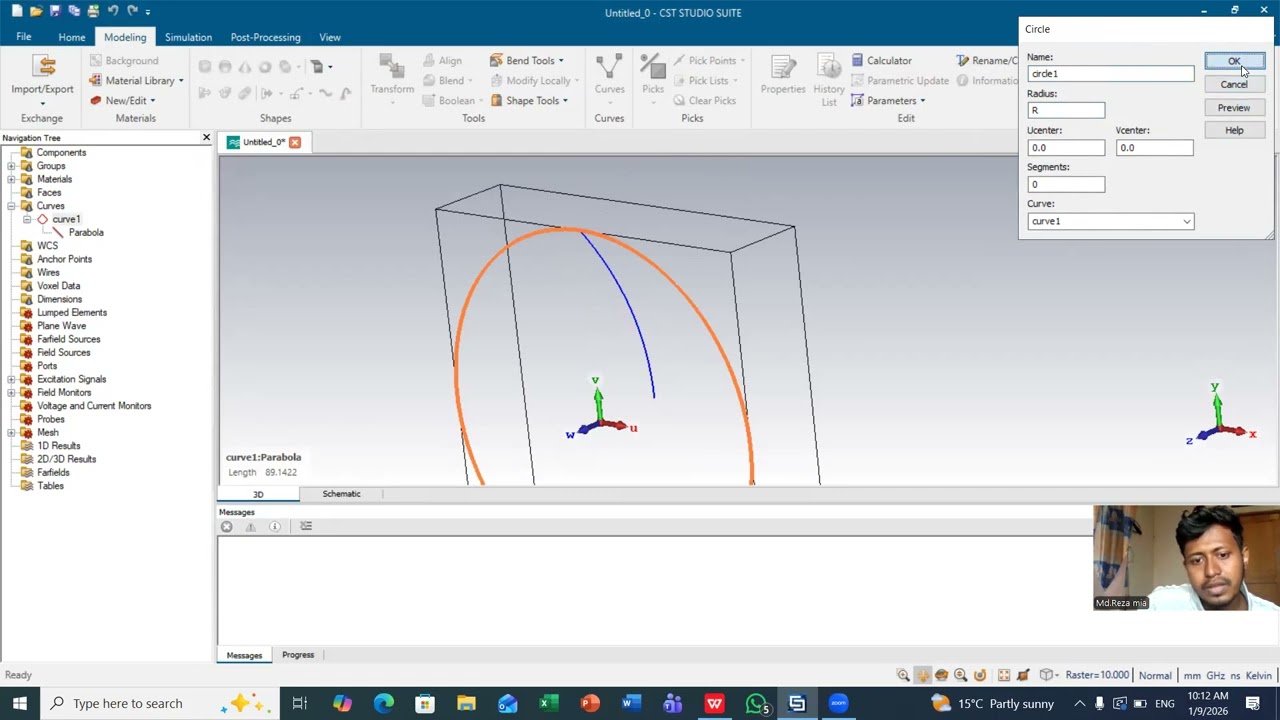Select the pan view icon in status bar
Image resolution: width=1280 pixels, height=720 pixels.
(x=922, y=675)
